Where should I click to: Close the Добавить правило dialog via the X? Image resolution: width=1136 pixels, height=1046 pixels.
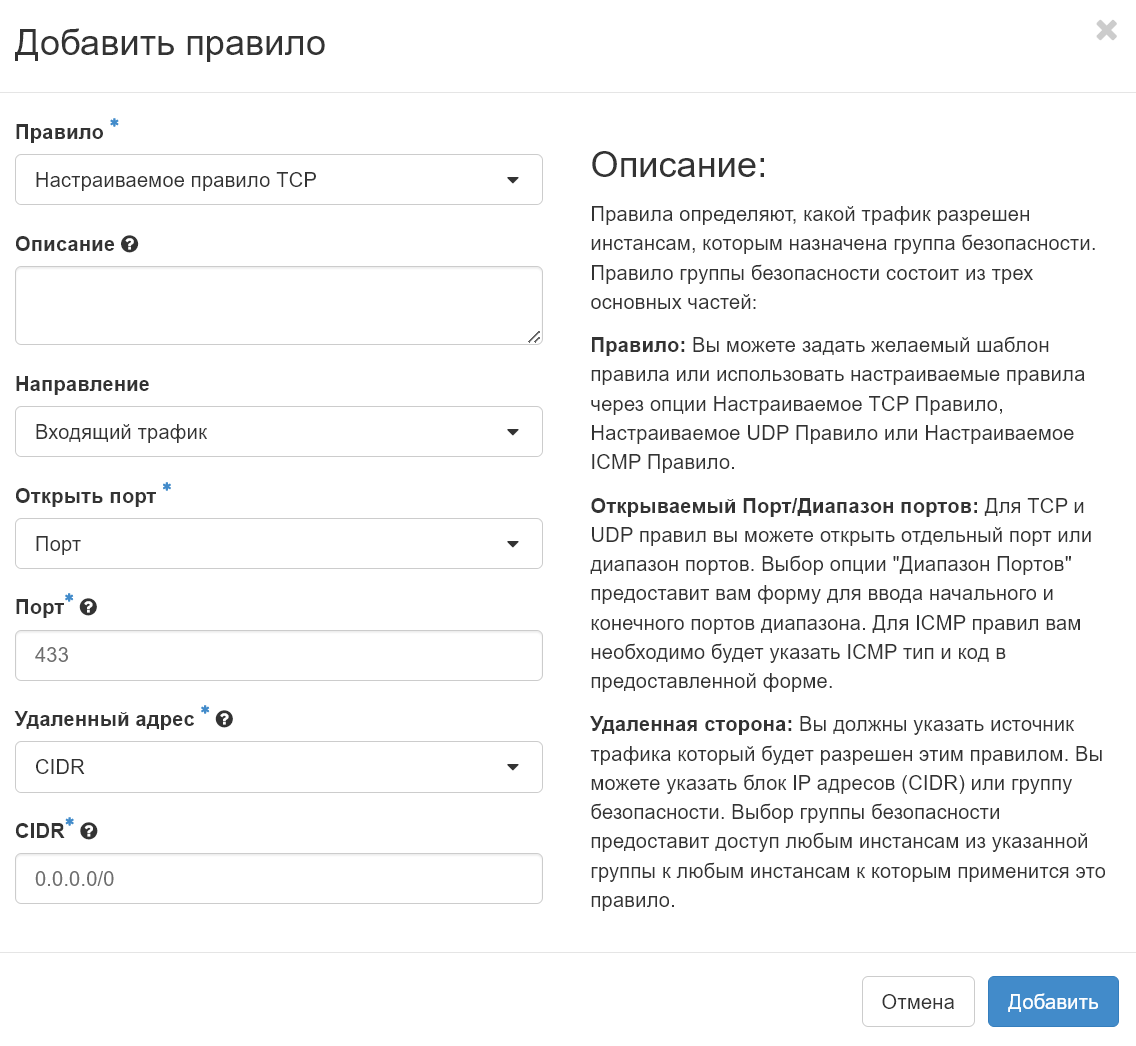[1106, 30]
